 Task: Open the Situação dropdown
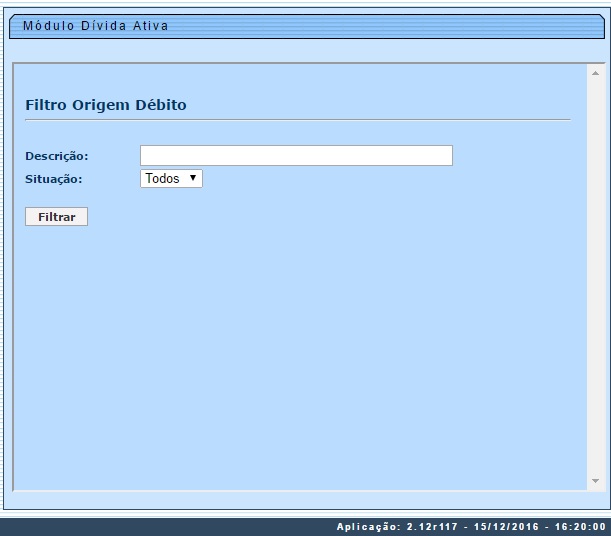(171, 178)
